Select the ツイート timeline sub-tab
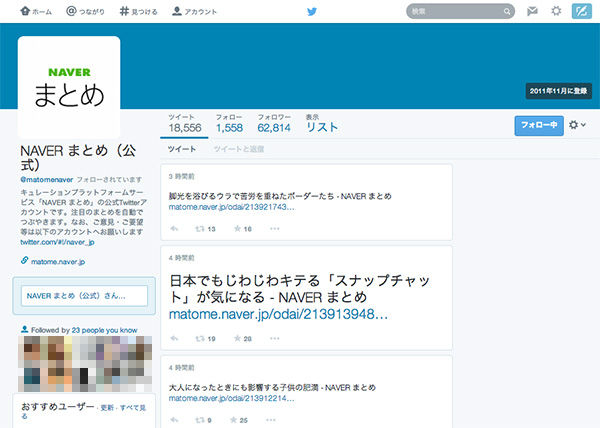This screenshot has width=600, height=428. 182,149
